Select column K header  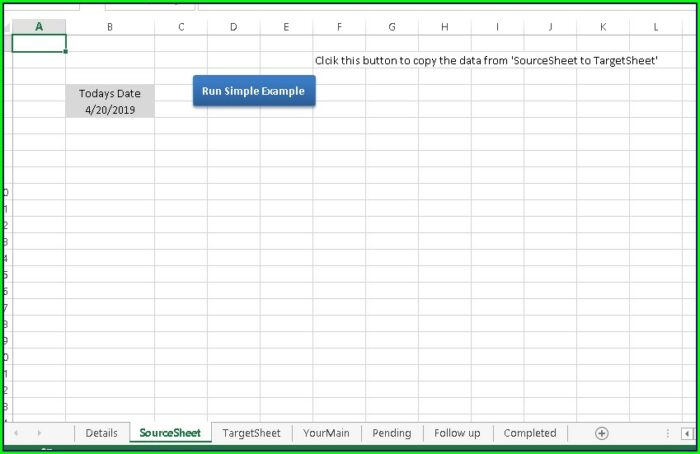pos(603,27)
